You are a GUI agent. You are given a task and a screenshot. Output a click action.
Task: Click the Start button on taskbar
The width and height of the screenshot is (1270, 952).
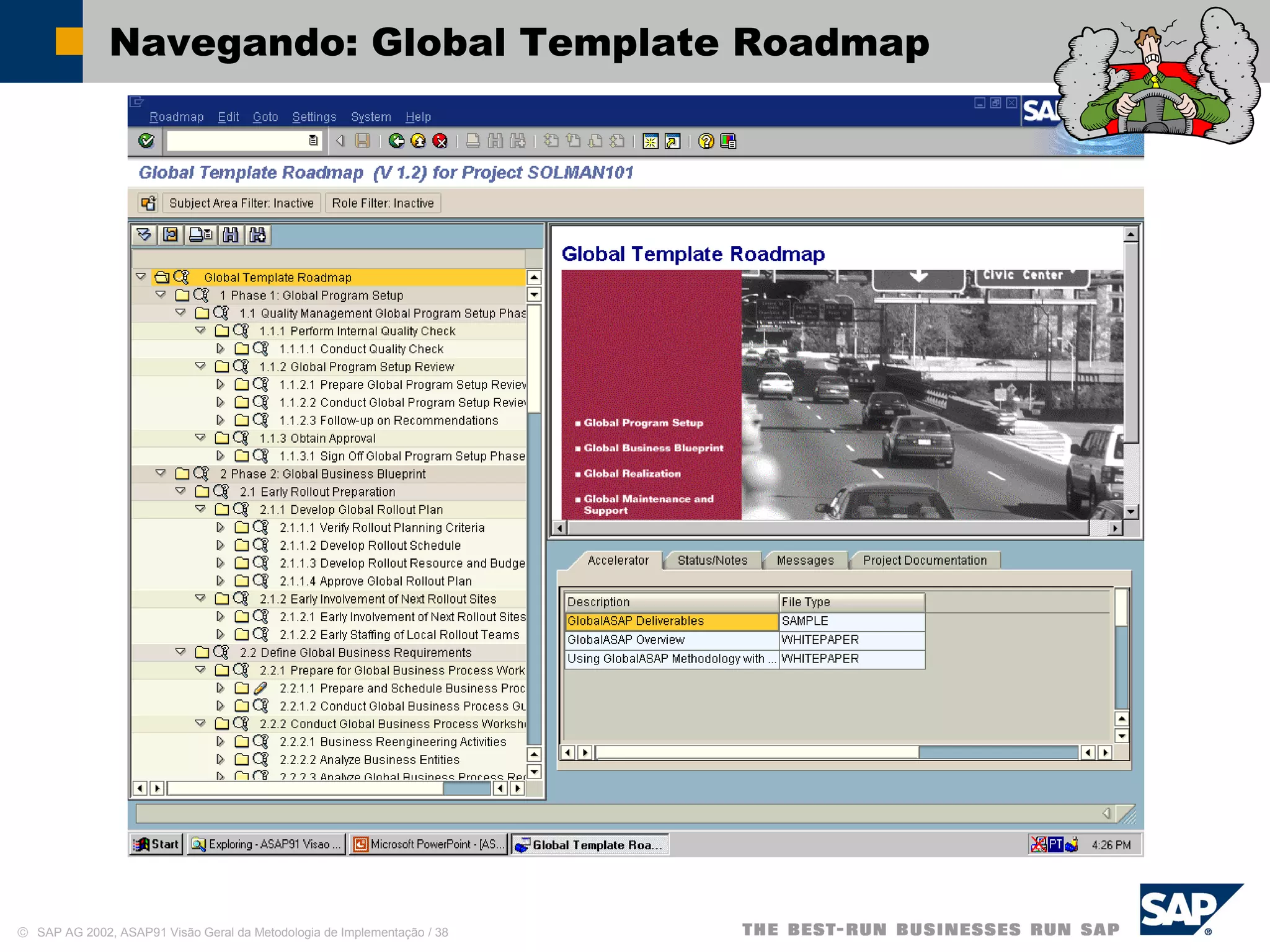[x=157, y=844]
